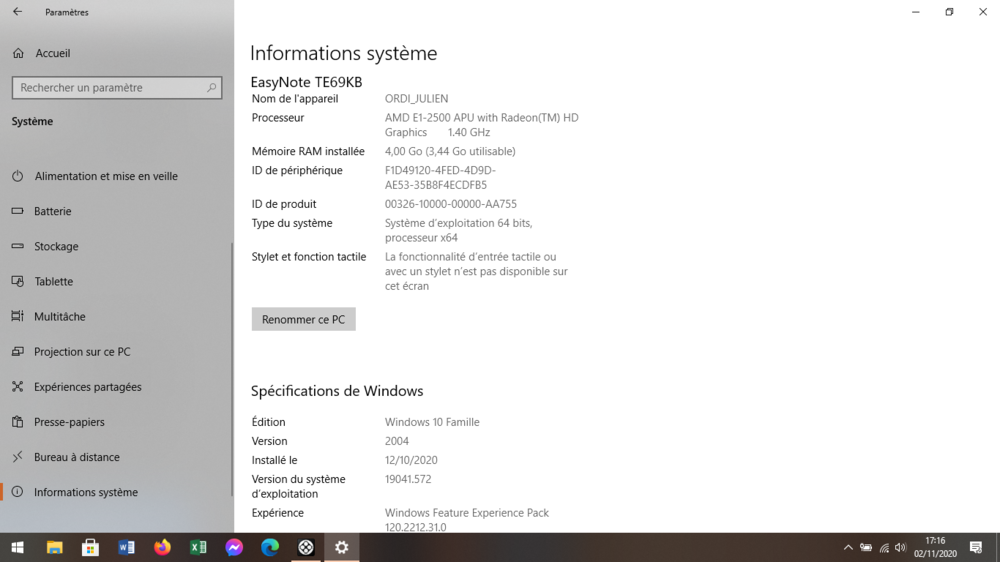Click the info icon beside Informations système
The width and height of the screenshot is (1000, 562).
(x=17, y=491)
